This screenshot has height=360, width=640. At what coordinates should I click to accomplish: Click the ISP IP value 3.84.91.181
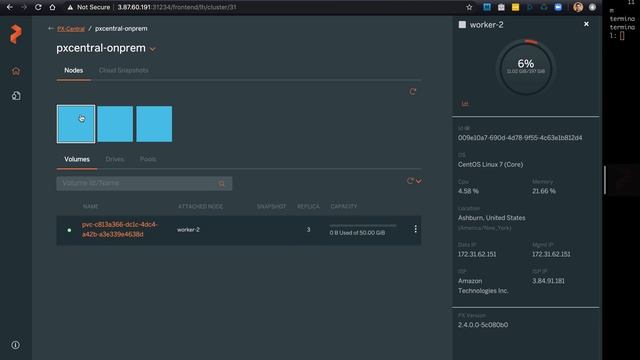548,281
